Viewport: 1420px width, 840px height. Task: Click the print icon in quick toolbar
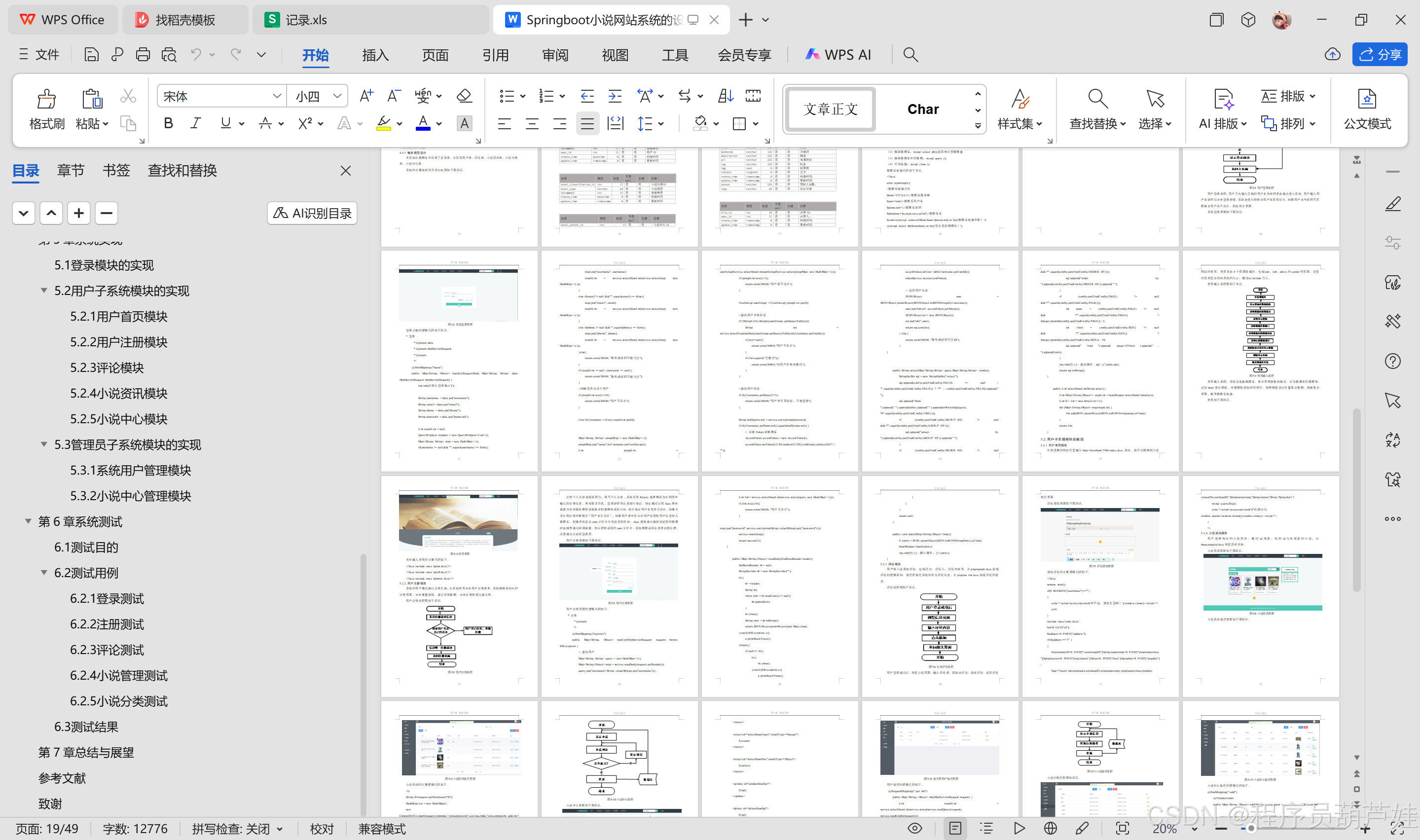pyautogui.click(x=143, y=54)
